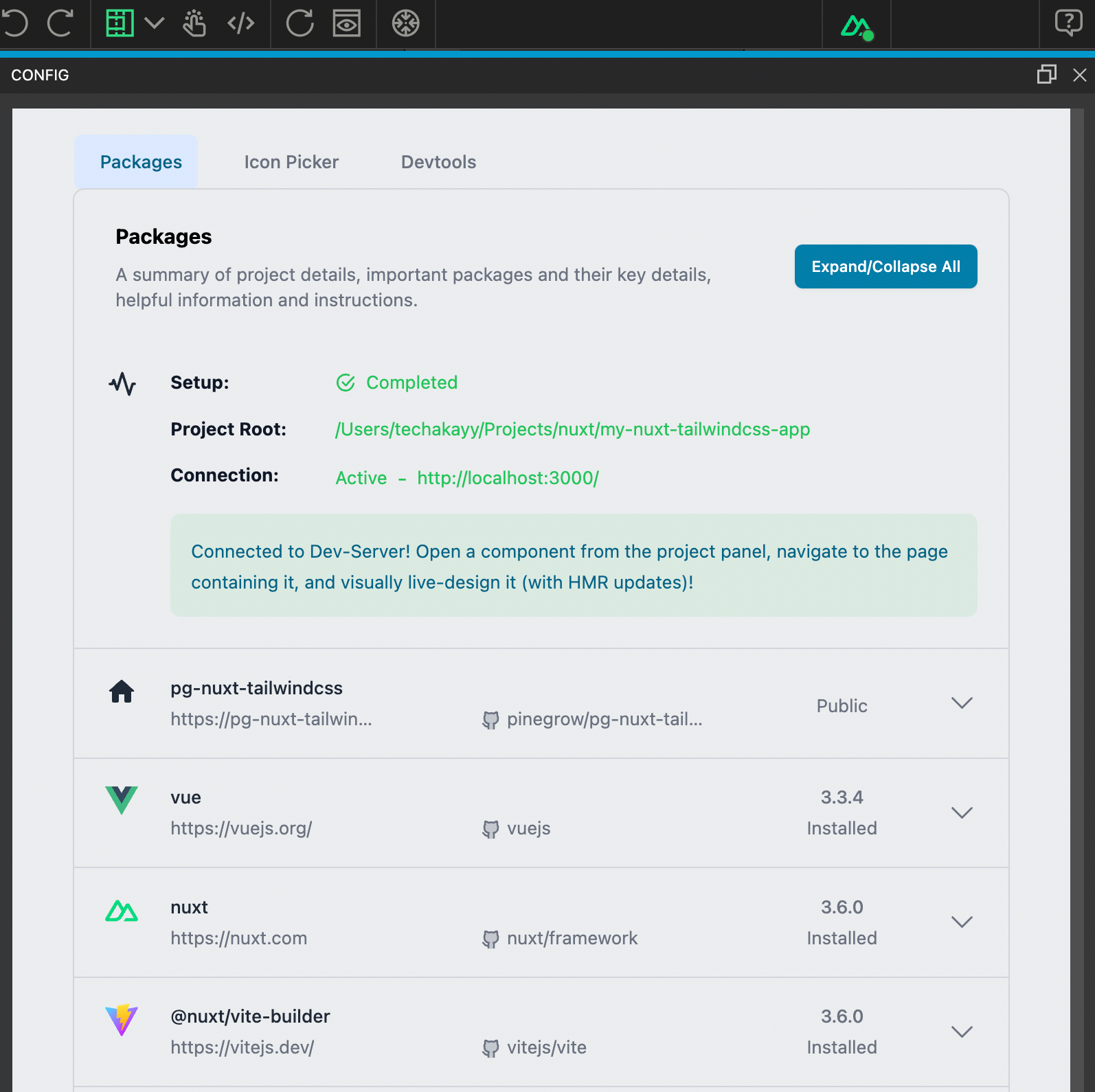Screen dimensions: 1095x1092
Task: Select the green page layout icon
Action: tap(120, 23)
